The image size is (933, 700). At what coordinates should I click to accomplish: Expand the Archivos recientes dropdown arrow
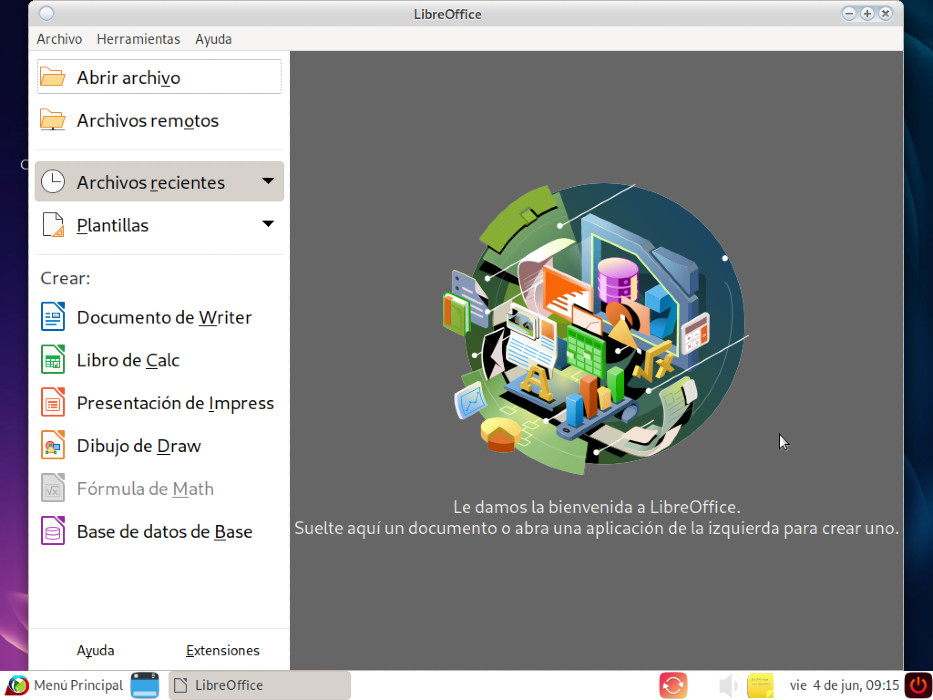point(268,181)
